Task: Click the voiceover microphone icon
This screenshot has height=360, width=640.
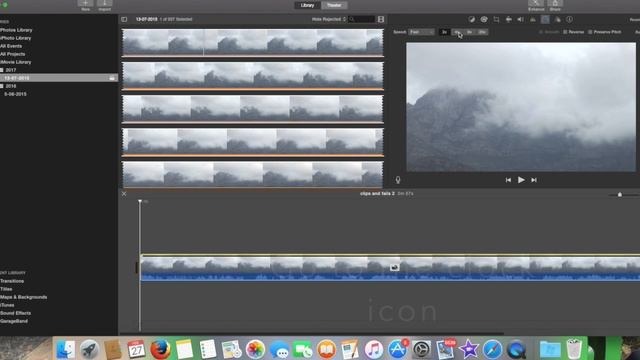Action: pos(398,180)
